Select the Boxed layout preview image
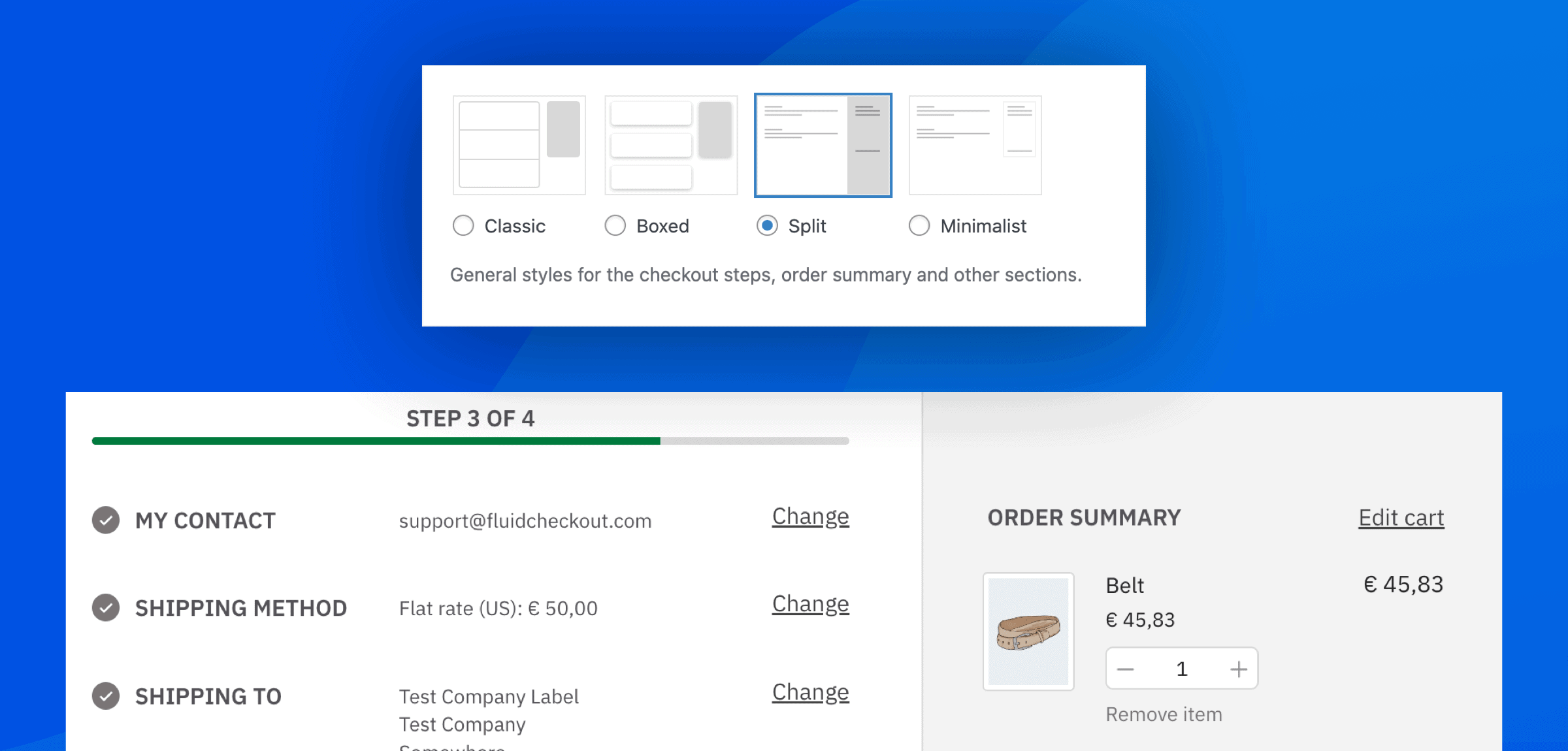 pos(670,144)
